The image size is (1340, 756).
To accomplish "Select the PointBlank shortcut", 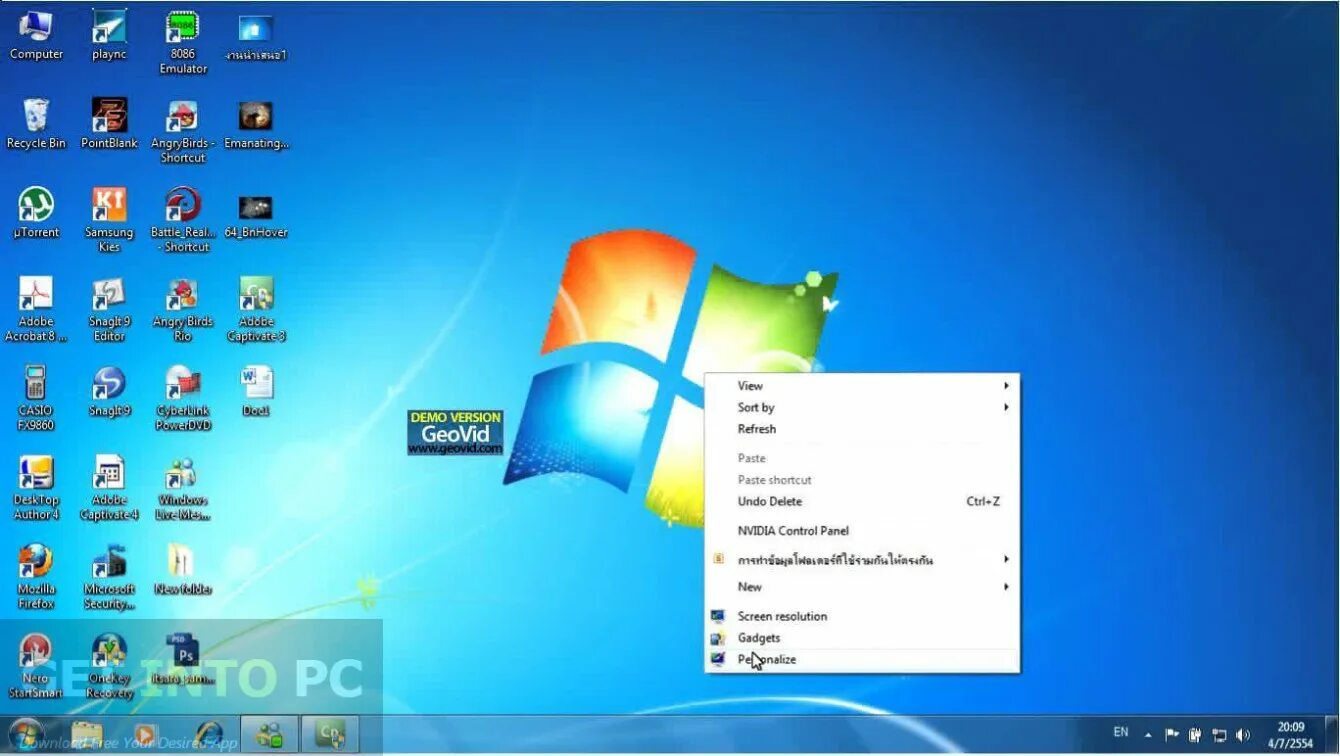I will [109, 124].
